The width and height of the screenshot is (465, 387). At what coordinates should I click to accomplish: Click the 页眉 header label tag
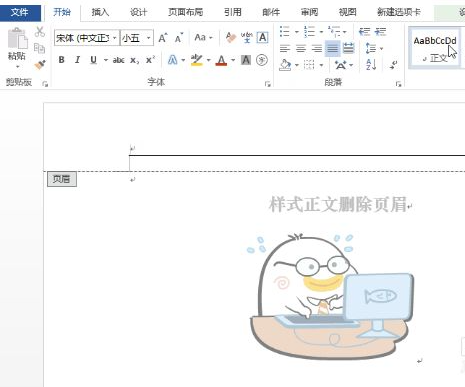(62, 179)
